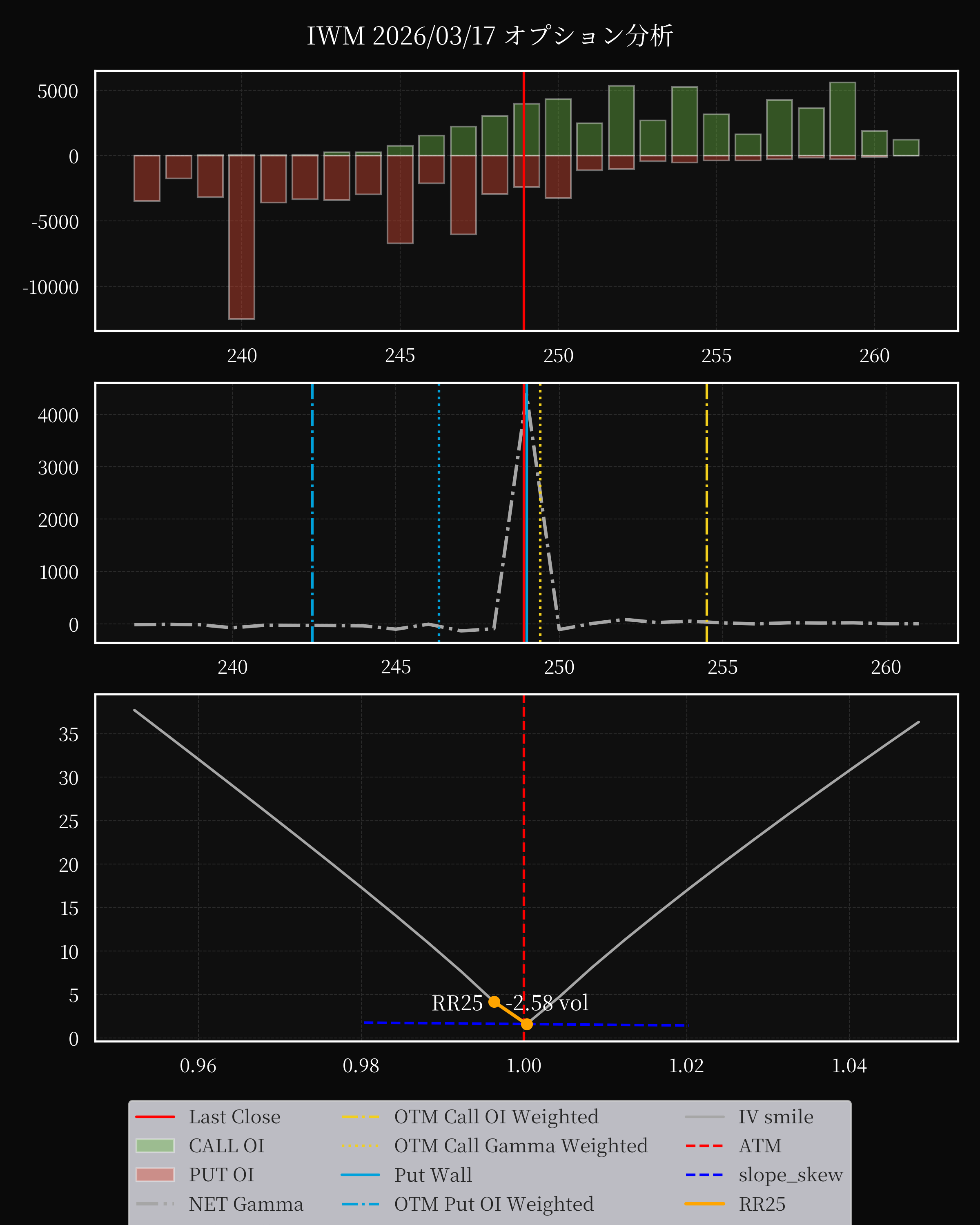
Task: Click the '4000' y-axis label of the gamma chart
Action: click(58, 415)
